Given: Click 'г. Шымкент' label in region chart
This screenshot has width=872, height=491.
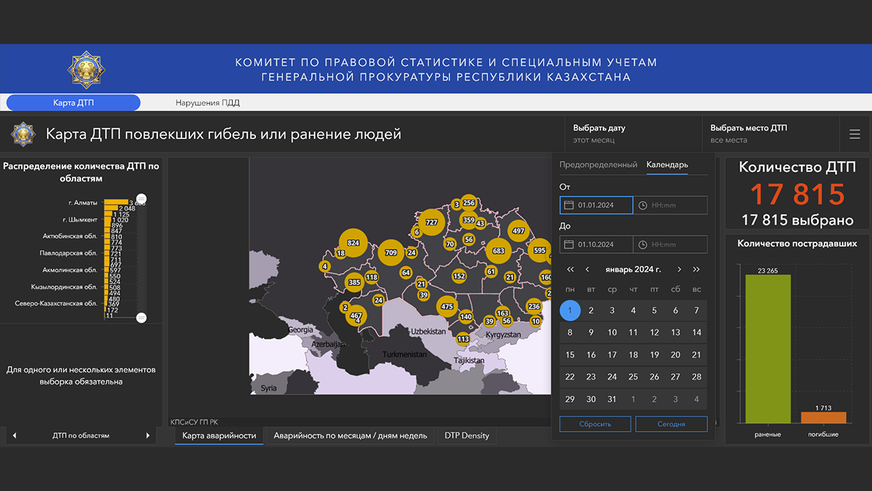Looking at the screenshot, I should (x=80, y=220).
